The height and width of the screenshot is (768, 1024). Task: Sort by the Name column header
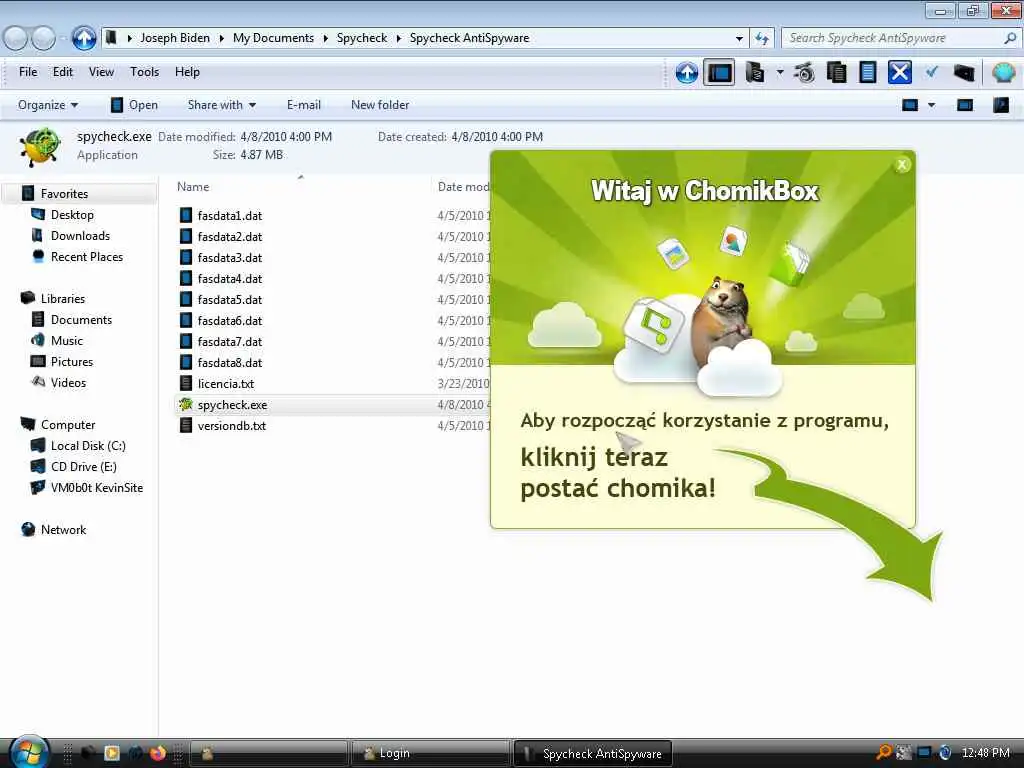(x=193, y=187)
